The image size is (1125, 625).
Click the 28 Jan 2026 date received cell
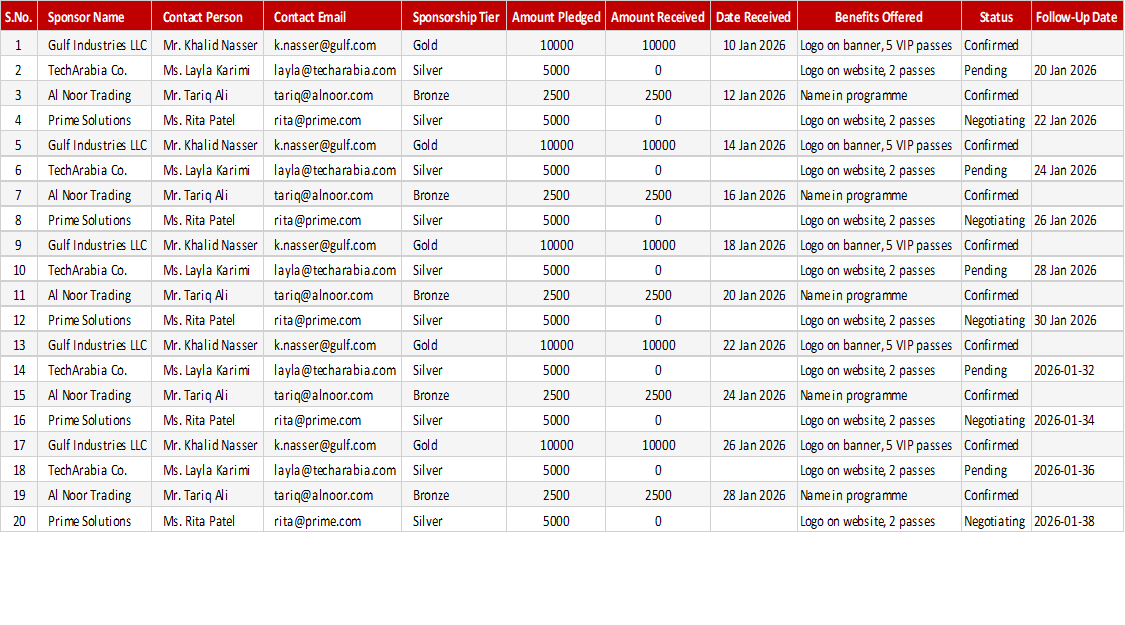[x=754, y=496]
